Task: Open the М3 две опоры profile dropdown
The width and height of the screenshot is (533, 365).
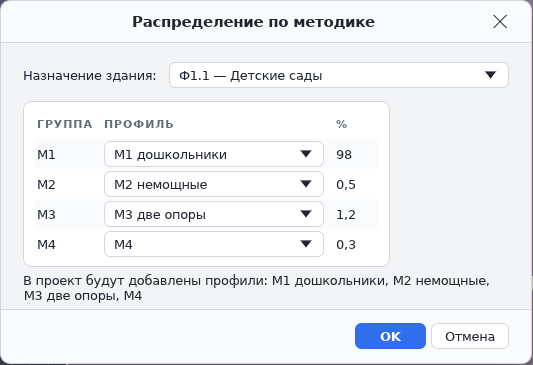Action: point(214,214)
